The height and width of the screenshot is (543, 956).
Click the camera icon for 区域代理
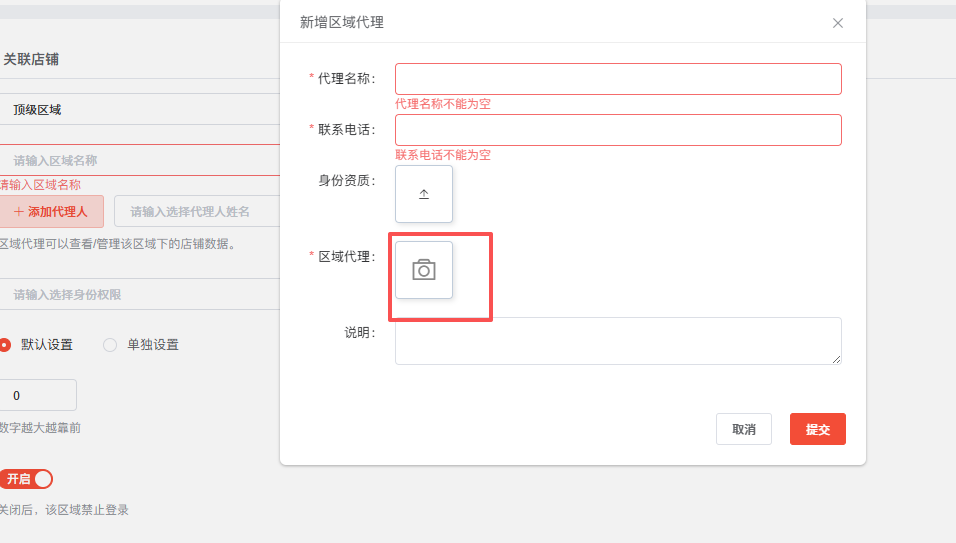[x=424, y=270]
